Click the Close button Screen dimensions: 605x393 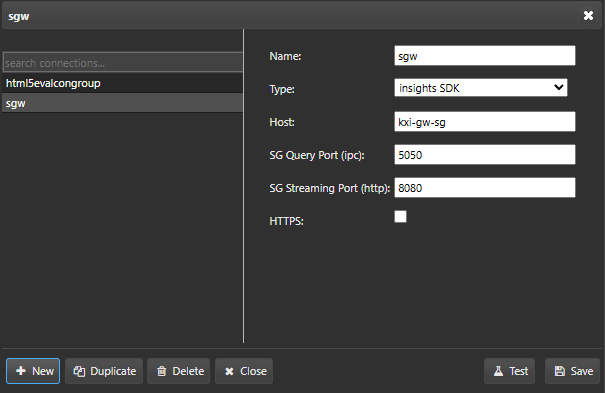[x=244, y=371]
